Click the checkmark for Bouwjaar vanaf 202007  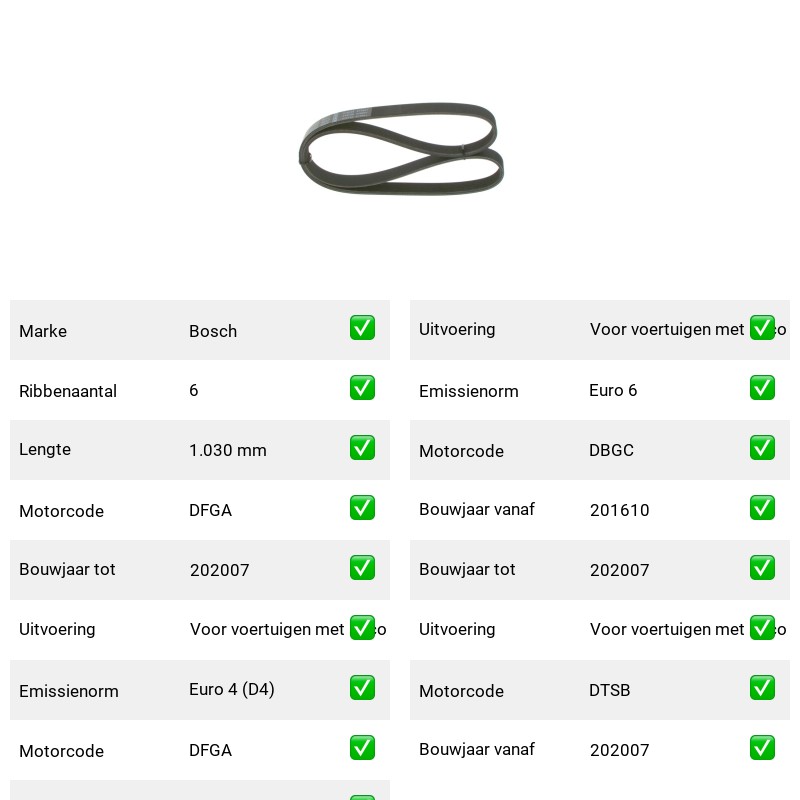coord(762,748)
